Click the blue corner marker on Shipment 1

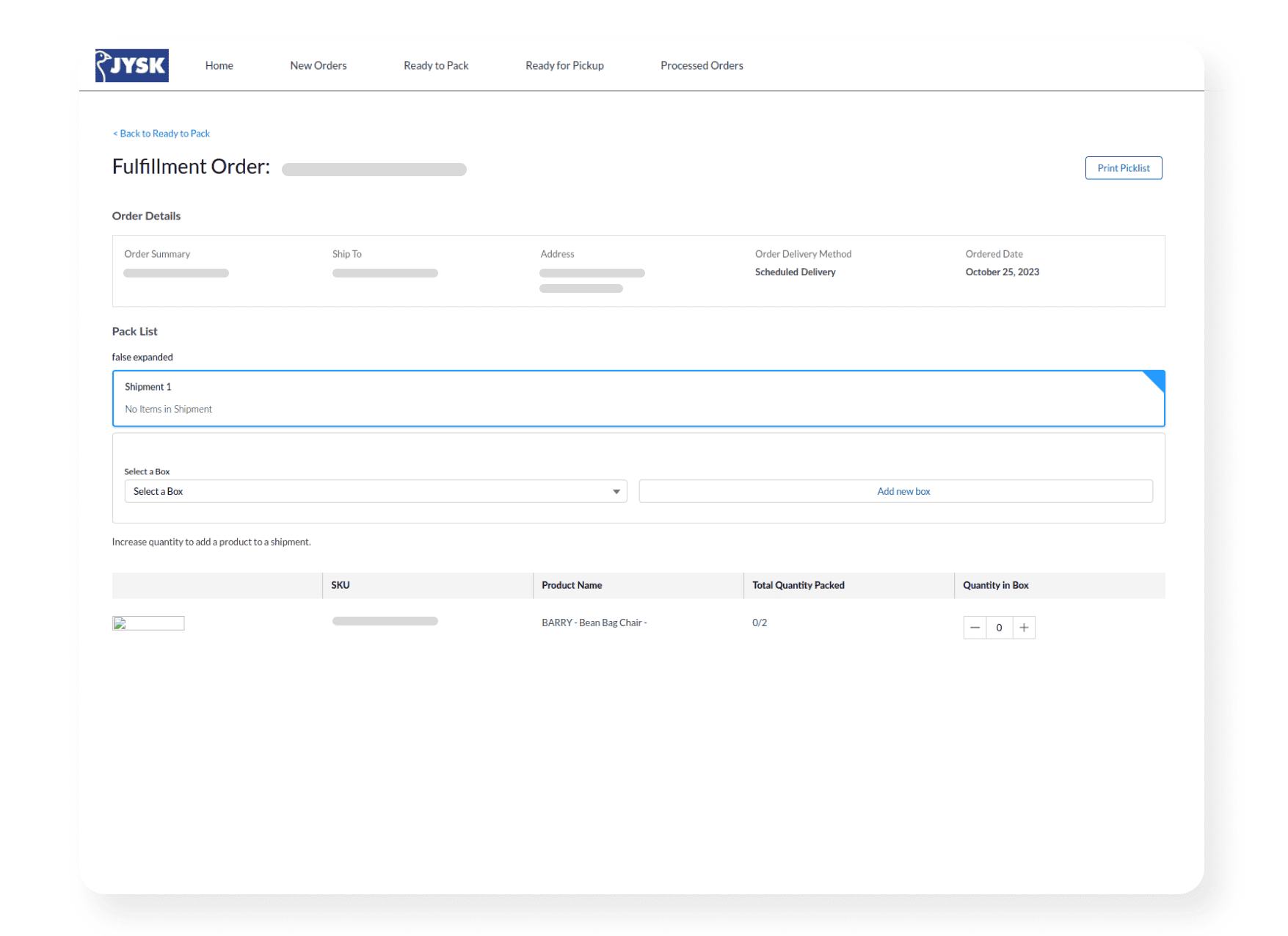pos(1155,380)
